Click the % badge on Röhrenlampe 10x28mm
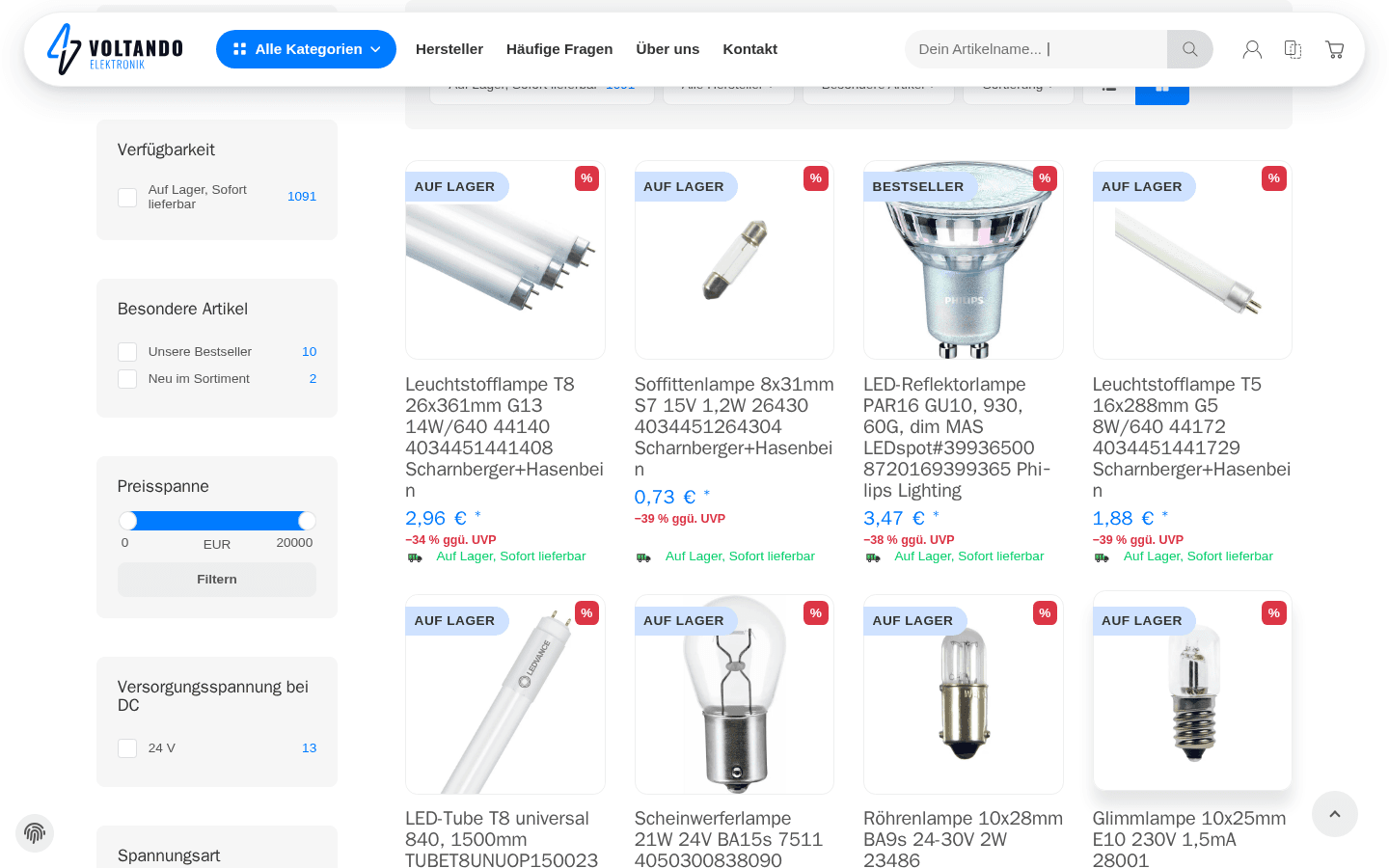 [1045, 613]
